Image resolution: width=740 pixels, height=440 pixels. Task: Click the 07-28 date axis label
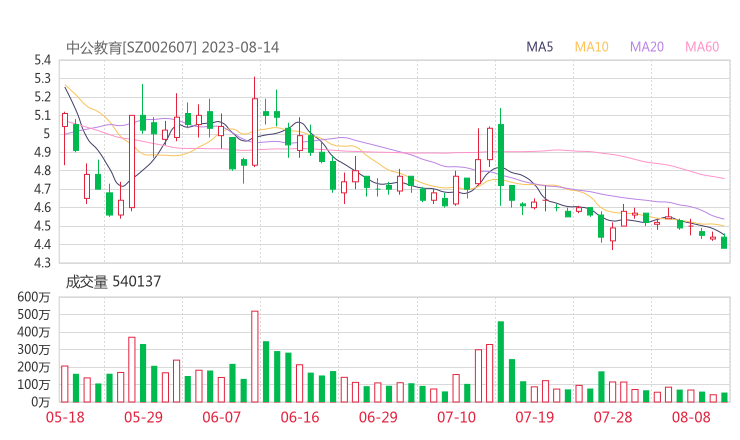coord(613,417)
